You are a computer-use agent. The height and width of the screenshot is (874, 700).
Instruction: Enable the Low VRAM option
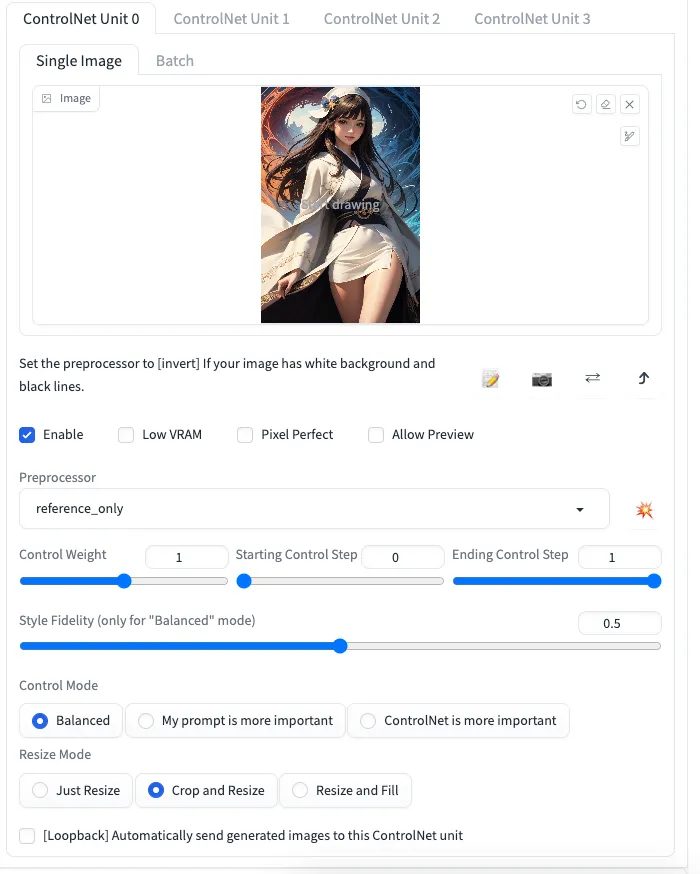tap(126, 435)
